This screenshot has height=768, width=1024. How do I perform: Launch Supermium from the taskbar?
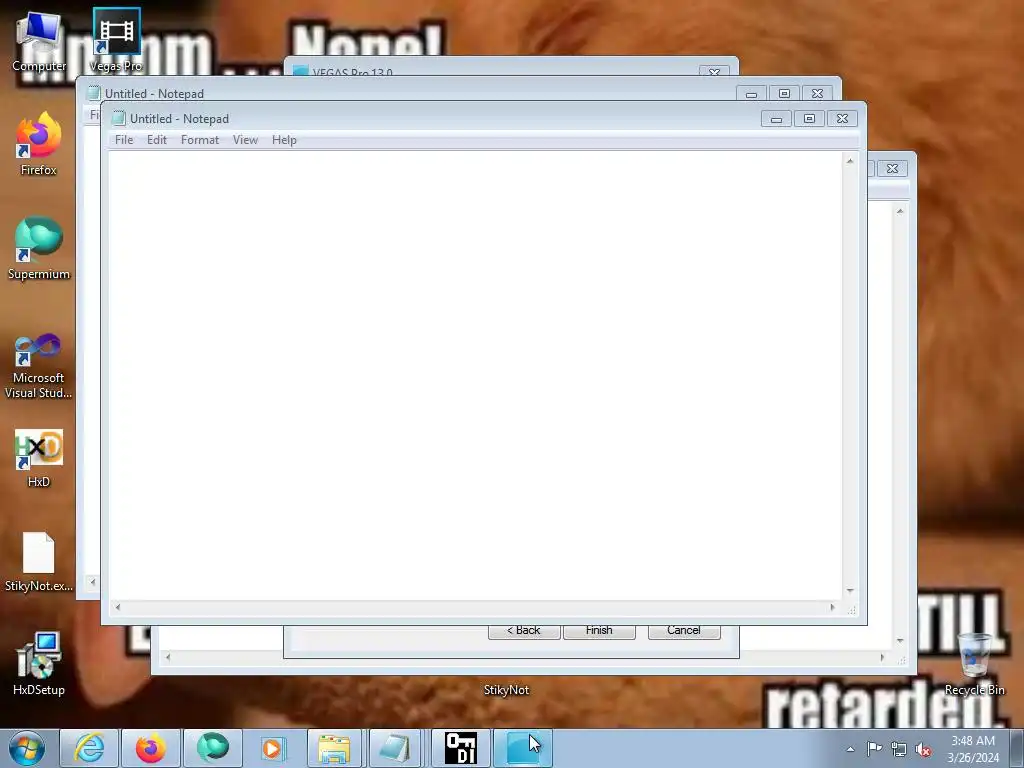(213, 748)
